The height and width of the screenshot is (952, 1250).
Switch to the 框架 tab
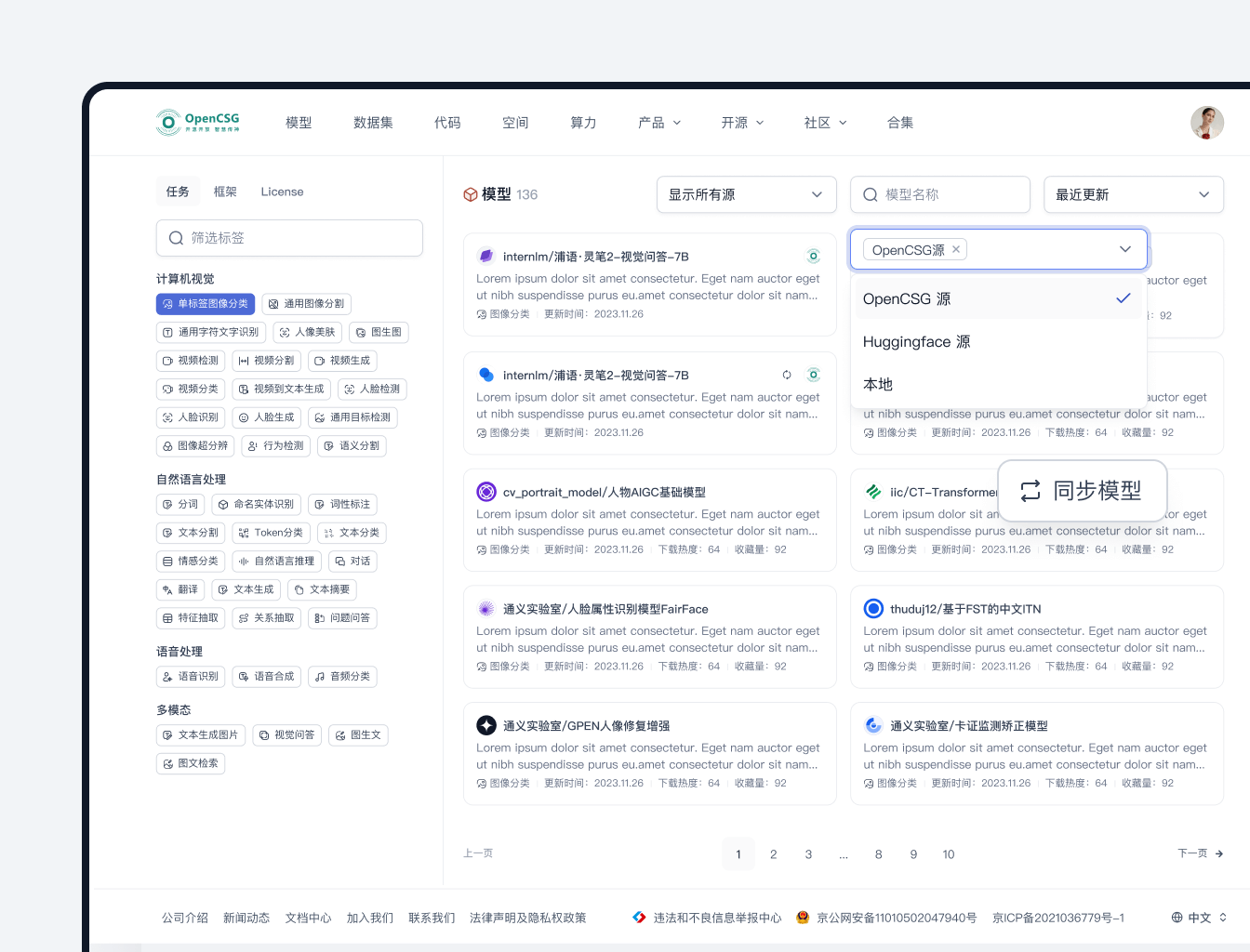click(225, 192)
